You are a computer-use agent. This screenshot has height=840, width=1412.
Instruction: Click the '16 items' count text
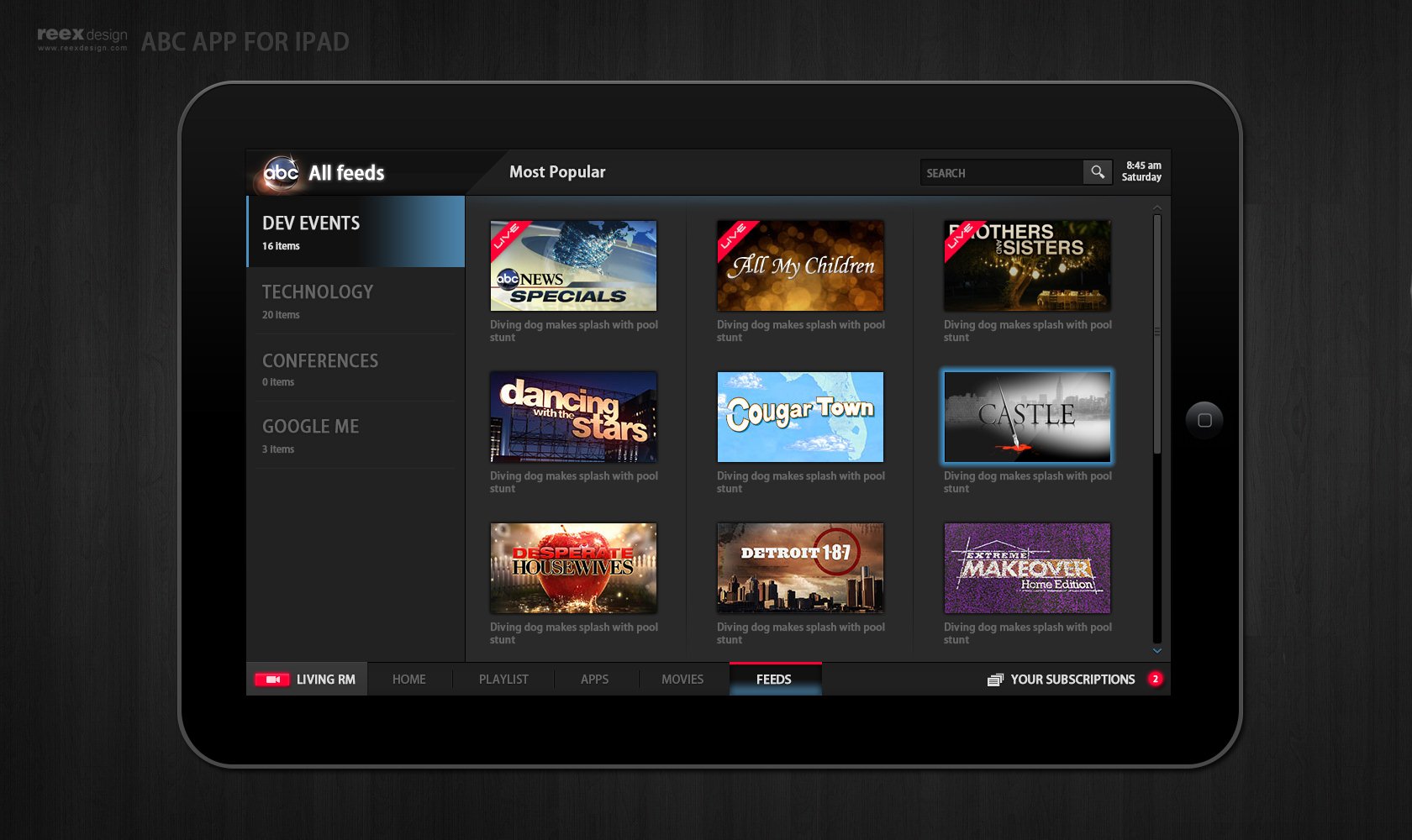[281, 246]
